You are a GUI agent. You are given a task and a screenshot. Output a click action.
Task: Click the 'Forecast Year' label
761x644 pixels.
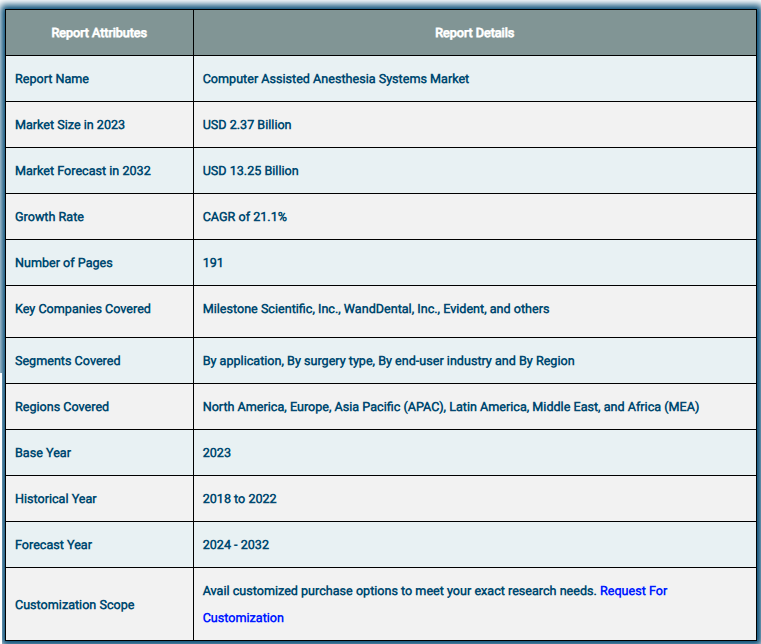(x=53, y=545)
